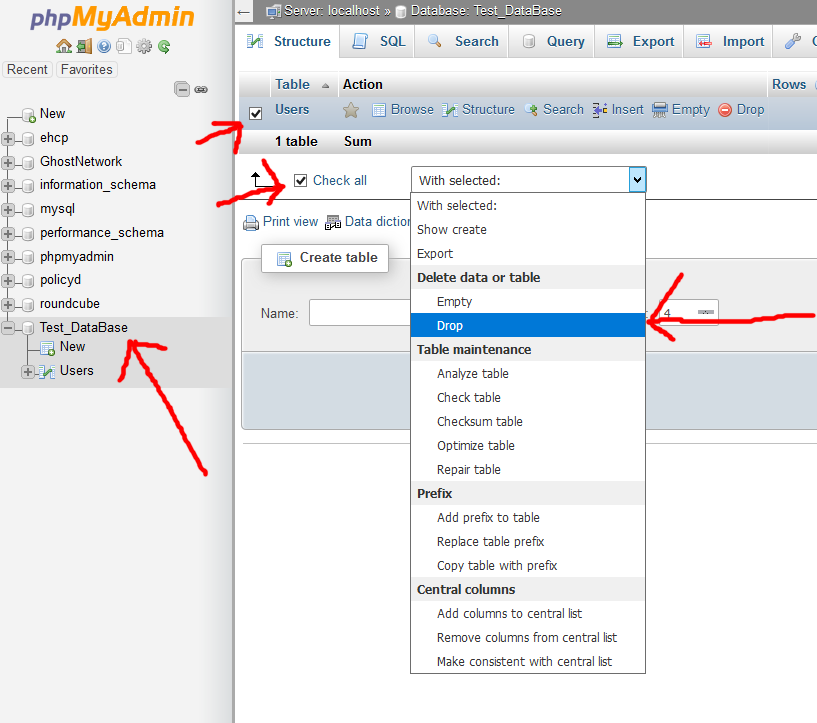Screen dimensions: 817x723
Task: Click the link chain icon in navigation panel
Action: [201, 89]
